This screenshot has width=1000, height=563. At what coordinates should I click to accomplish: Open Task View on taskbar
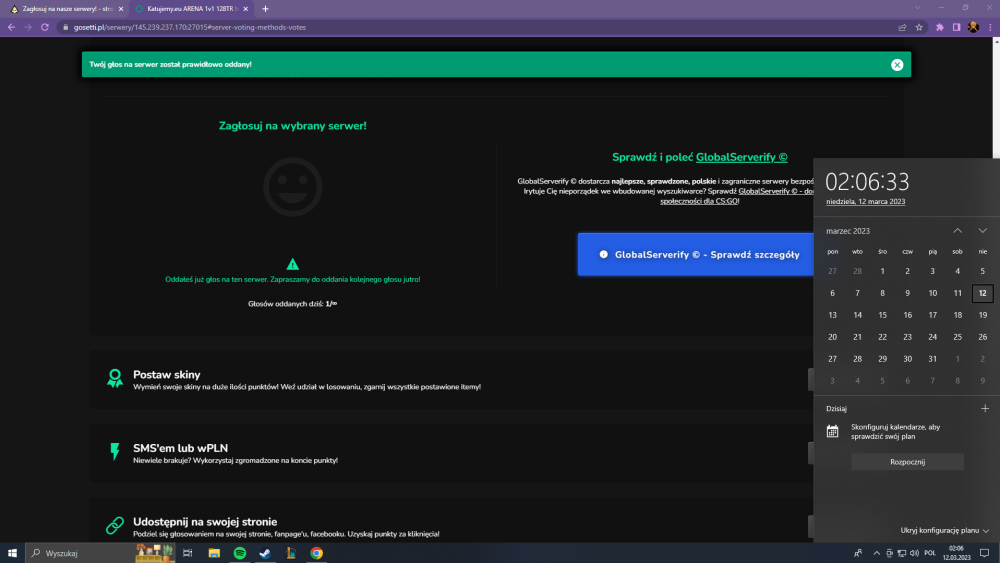pyautogui.click(x=188, y=553)
